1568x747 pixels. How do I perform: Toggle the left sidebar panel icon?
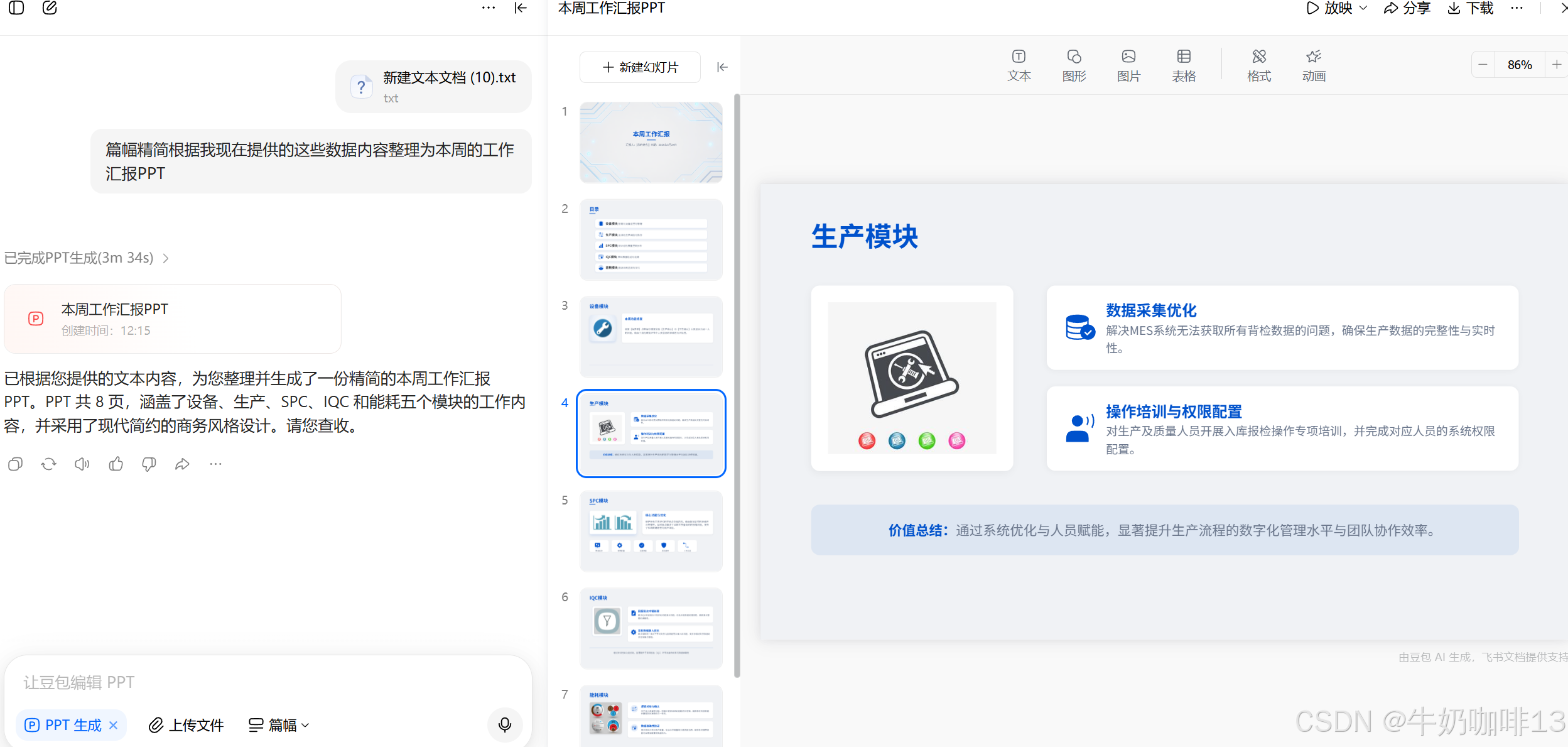16,8
